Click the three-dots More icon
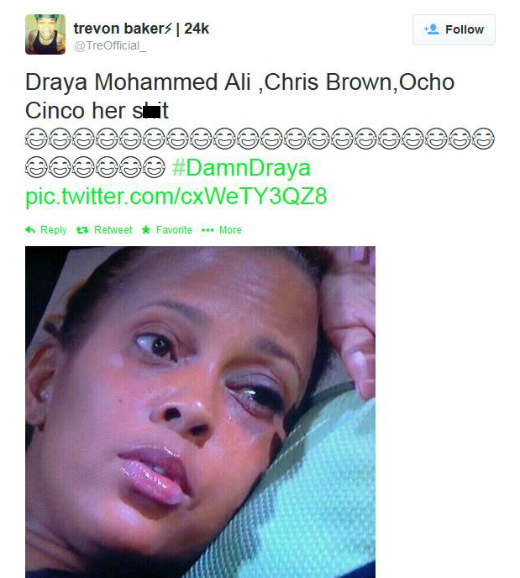 (x=207, y=230)
